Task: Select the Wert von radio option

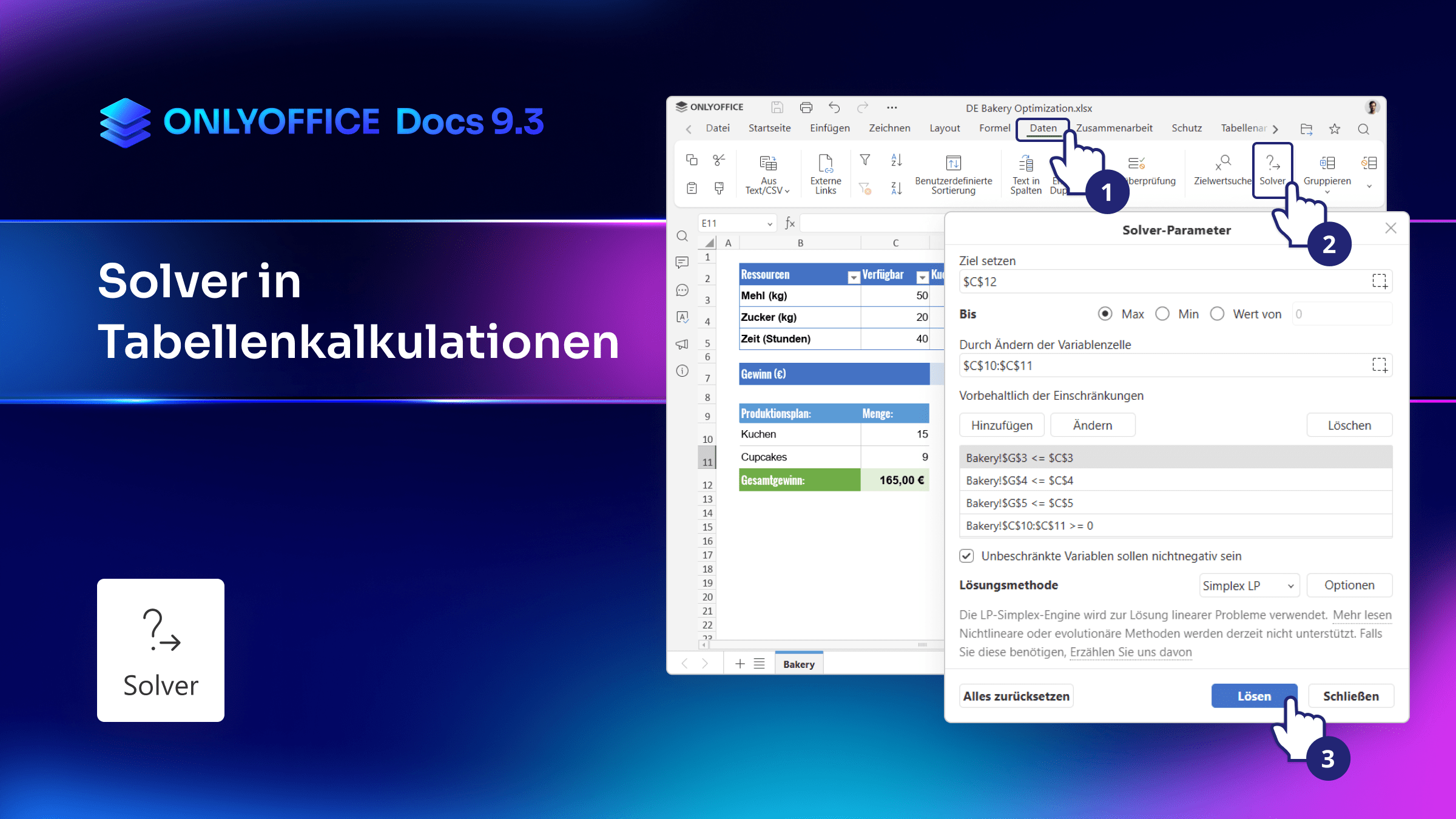Action: 1217,314
